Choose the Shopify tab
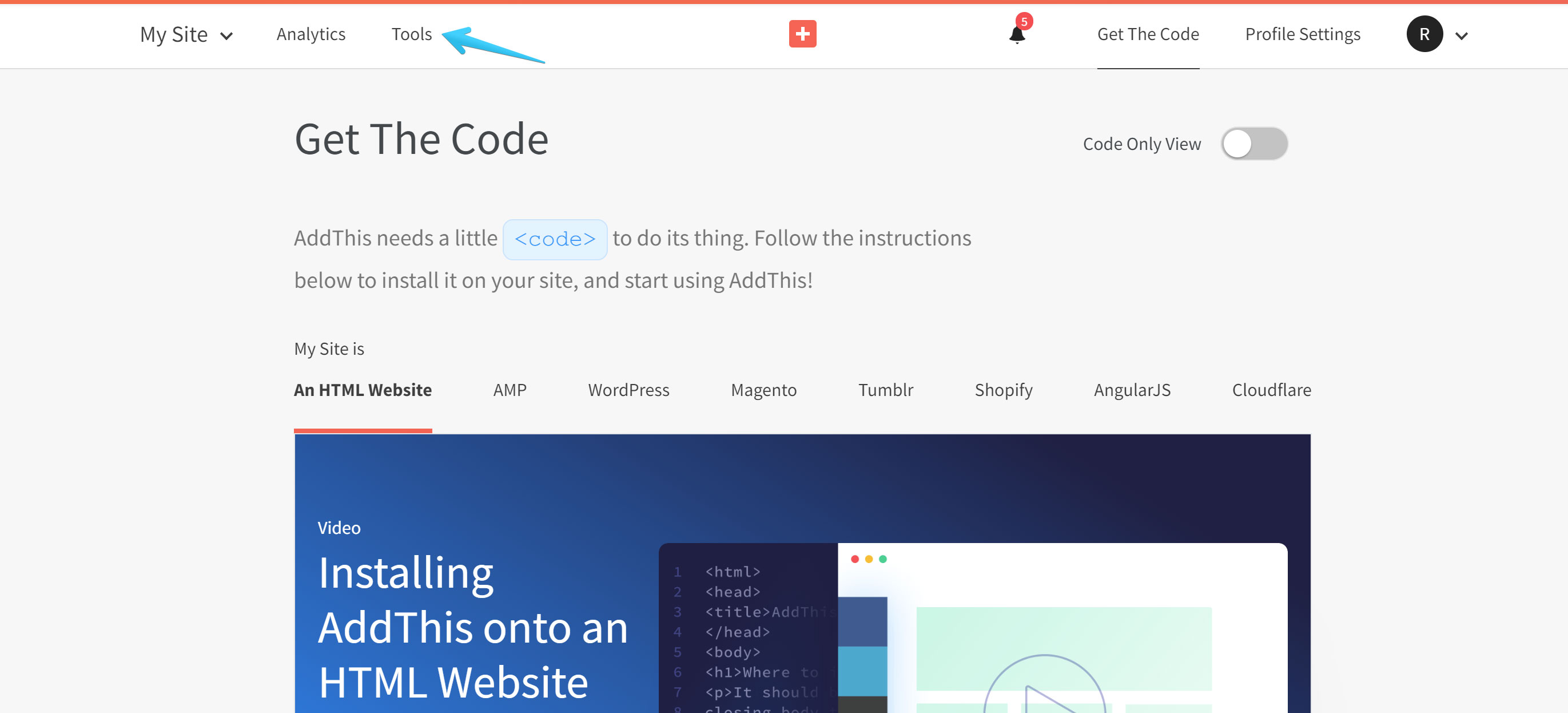Image resolution: width=1568 pixels, height=713 pixels. click(1003, 390)
